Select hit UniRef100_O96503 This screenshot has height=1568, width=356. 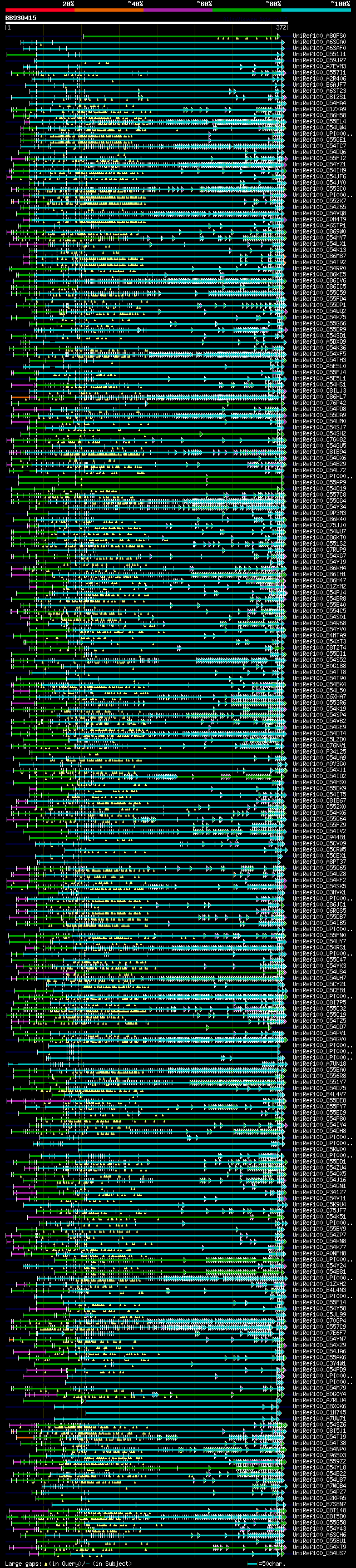coord(319,1455)
